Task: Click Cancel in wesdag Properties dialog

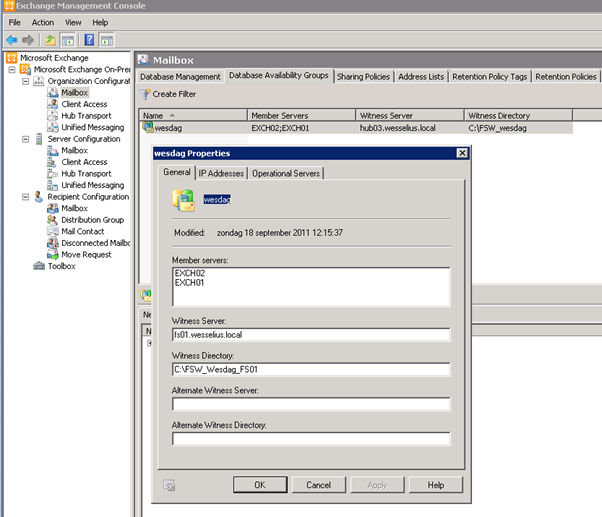Action: click(318, 485)
